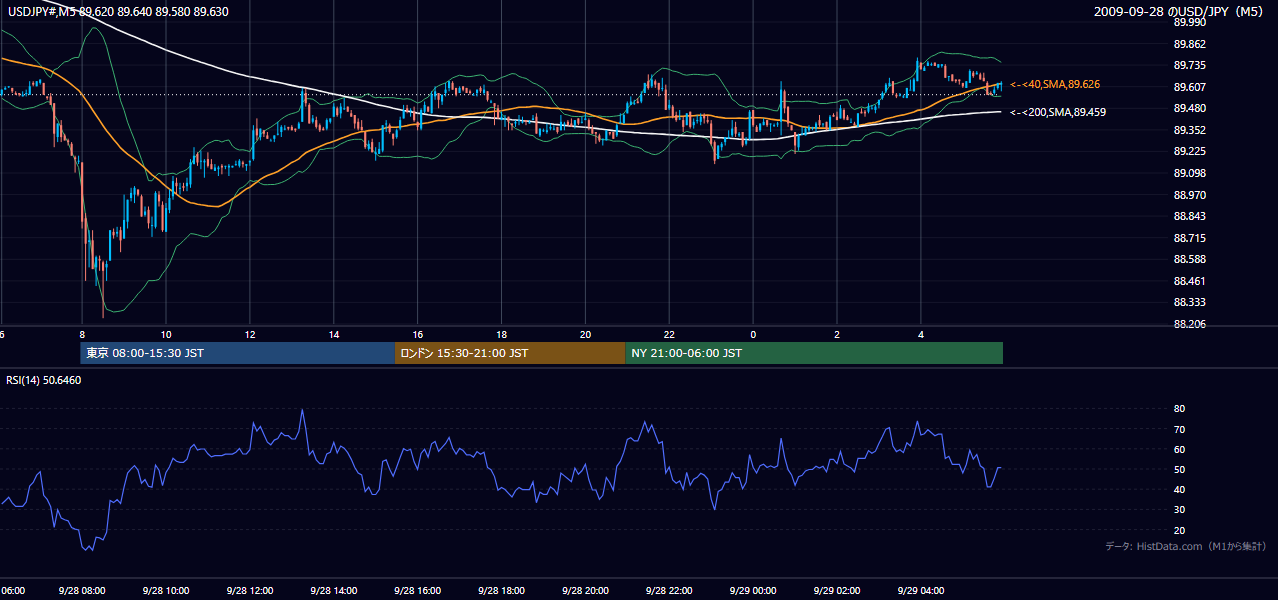The height and width of the screenshot is (600, 1278).
Task: Select the NY 21:00-06:00 JST session bar
Action: point(814,353)
